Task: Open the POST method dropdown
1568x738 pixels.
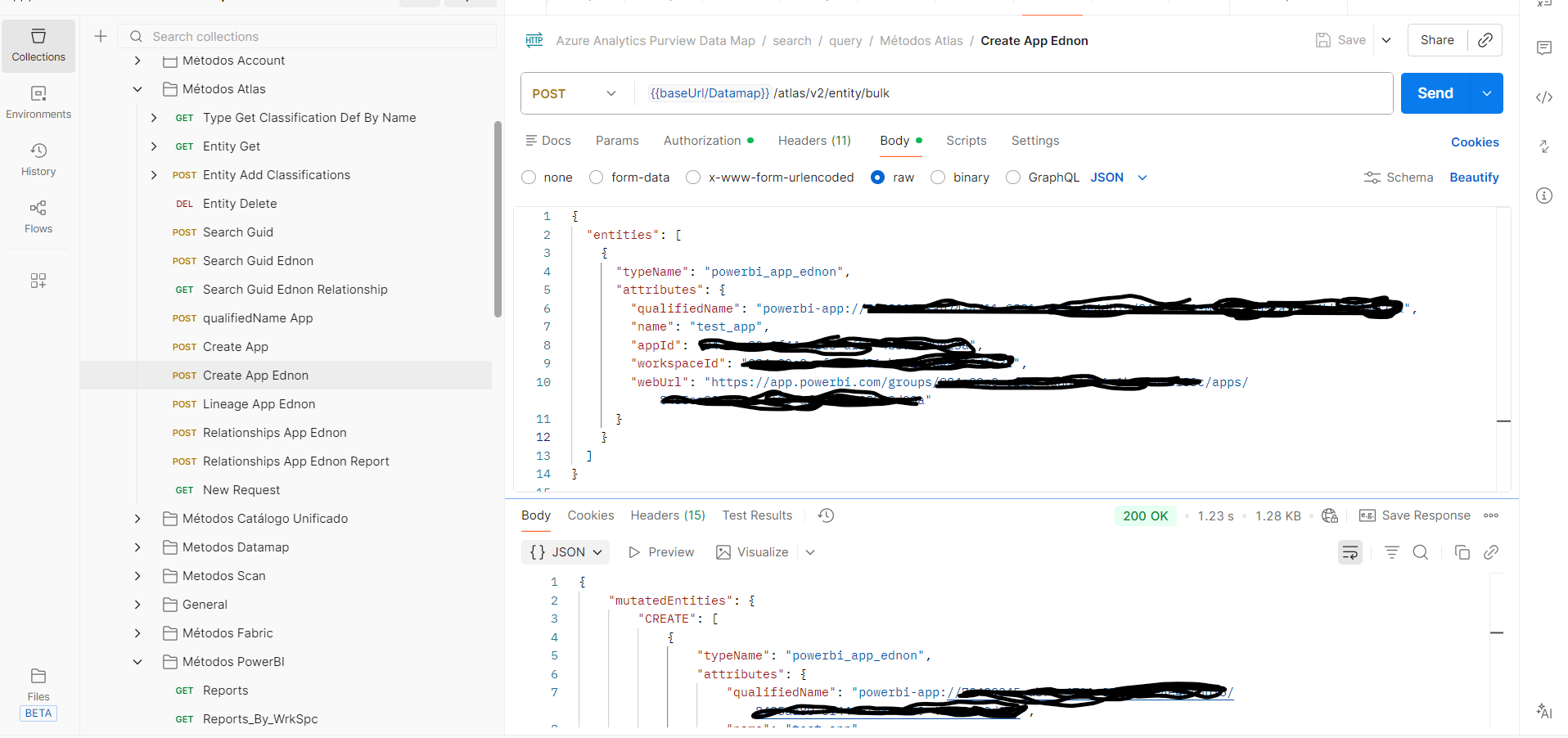Action: pos(576,93)
